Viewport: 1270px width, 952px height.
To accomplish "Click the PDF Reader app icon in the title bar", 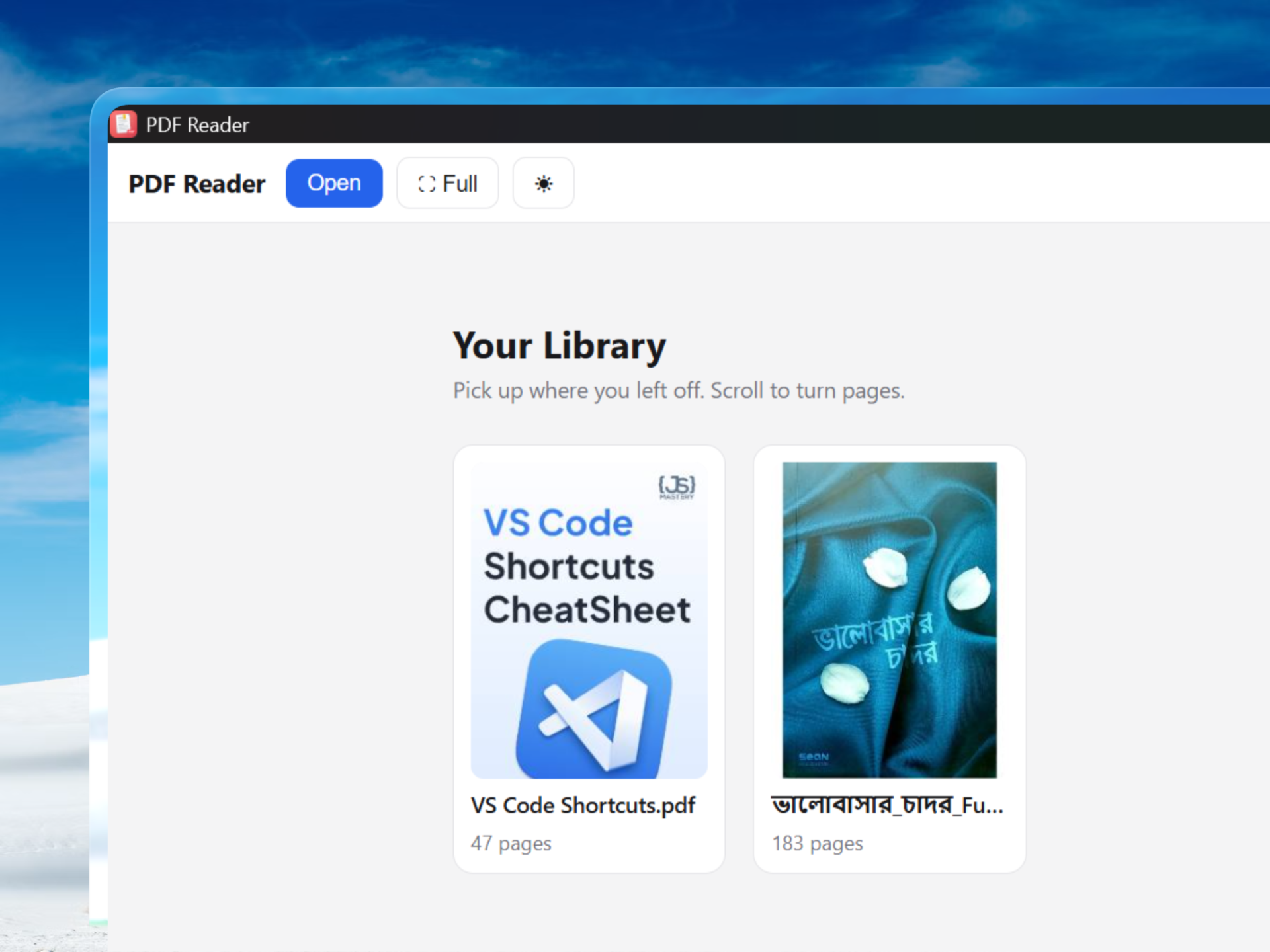I will click(x=124, y=124).
